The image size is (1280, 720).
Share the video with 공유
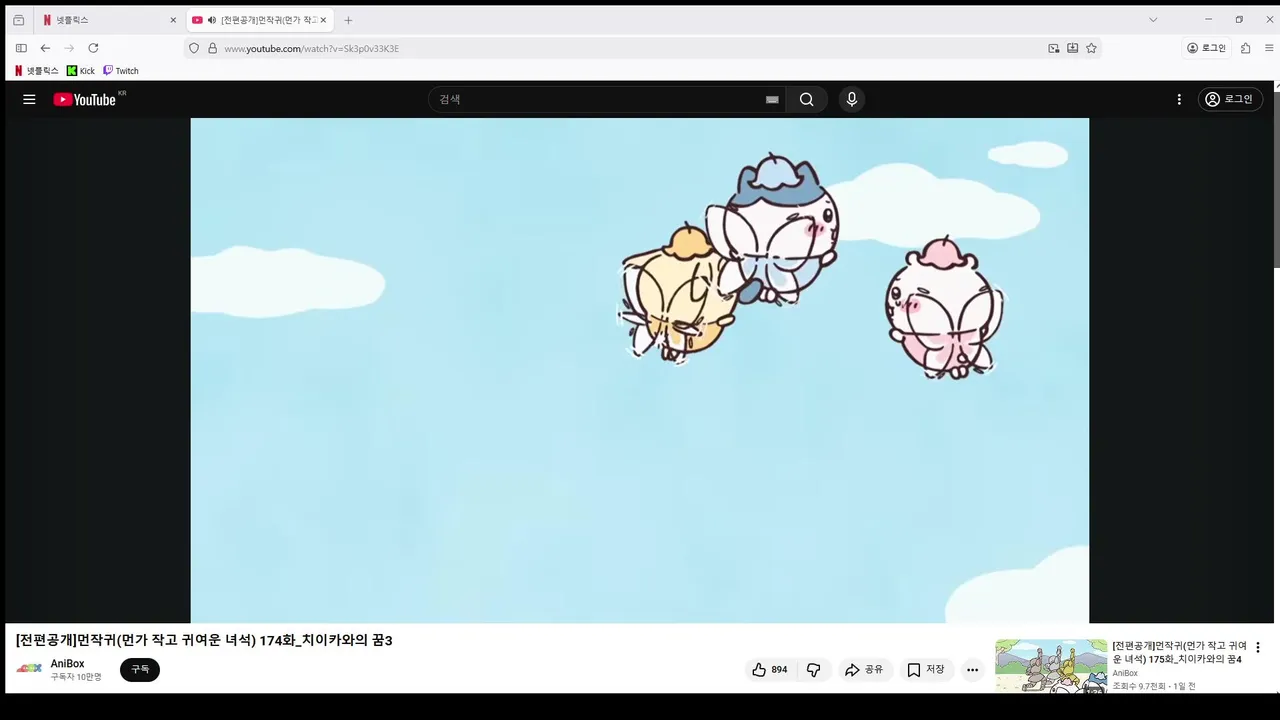pos(864,670)
